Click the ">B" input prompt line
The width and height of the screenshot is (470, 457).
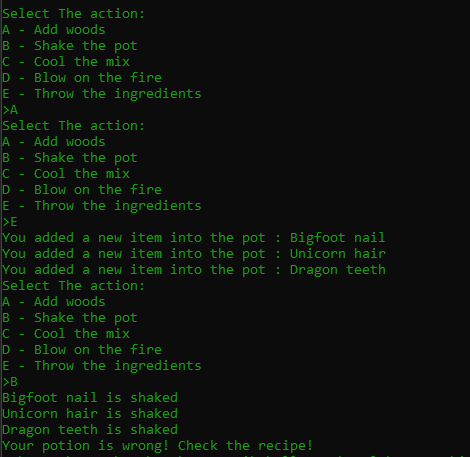[x=10, y=382]
